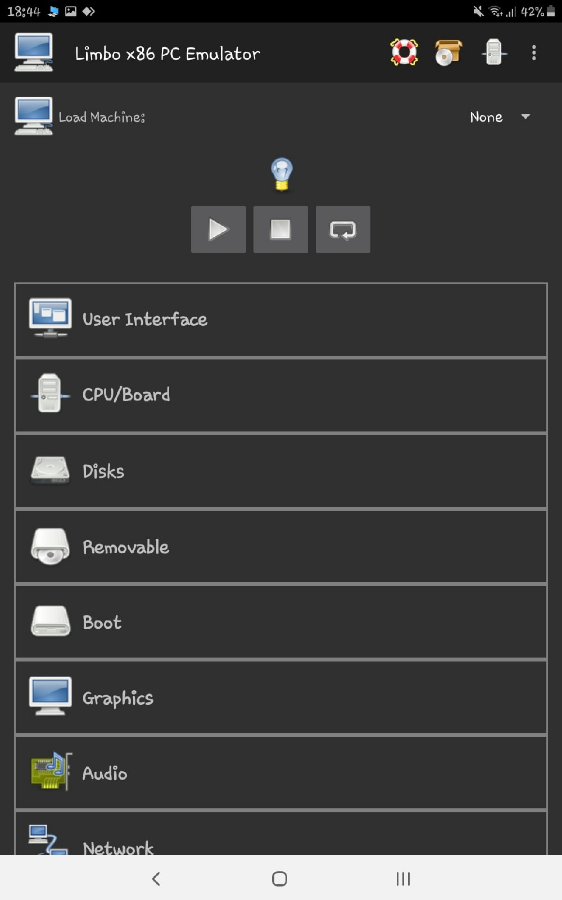This screenshot has width=562, height=900.
Task: Tap the light bulb status icon
Action: click(x=281, y=174)
